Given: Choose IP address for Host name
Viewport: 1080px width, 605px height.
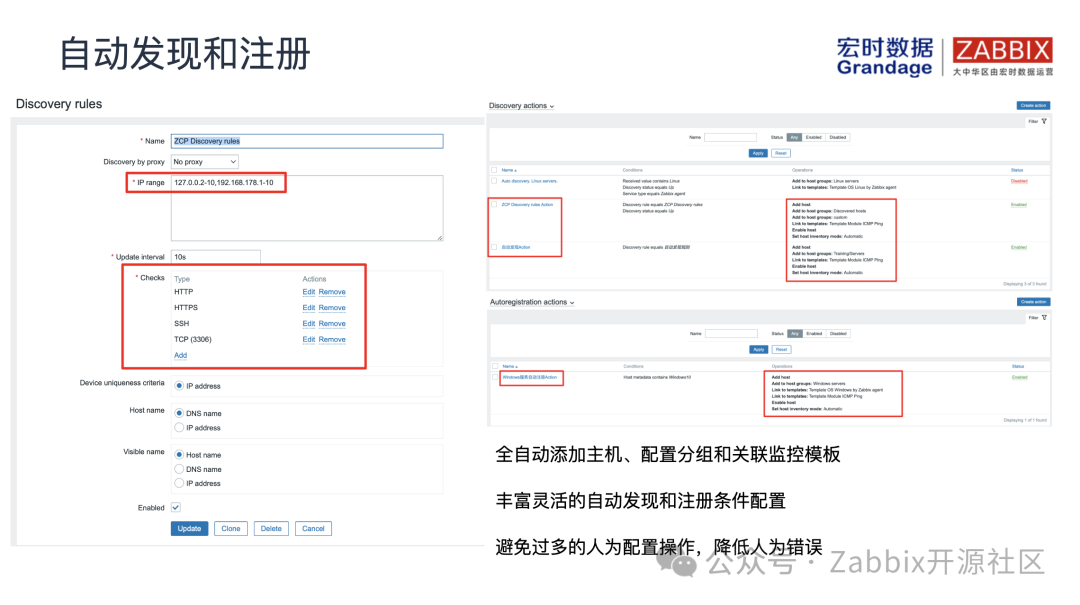Looking at the screenshot, I should coord(179,428).
